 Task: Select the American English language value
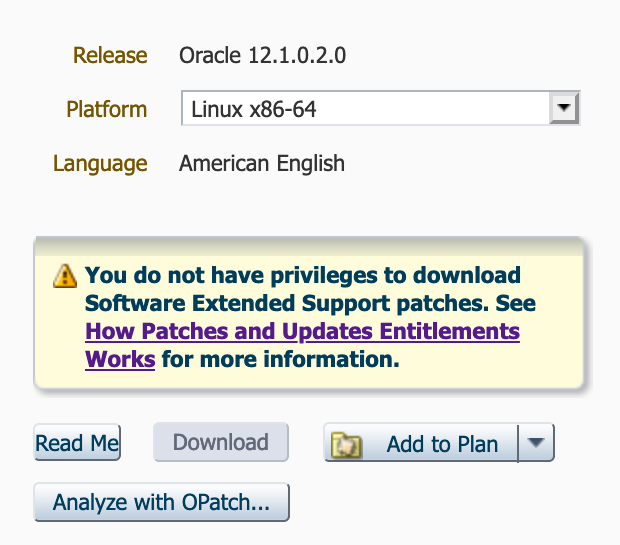(x=262, y=163)
